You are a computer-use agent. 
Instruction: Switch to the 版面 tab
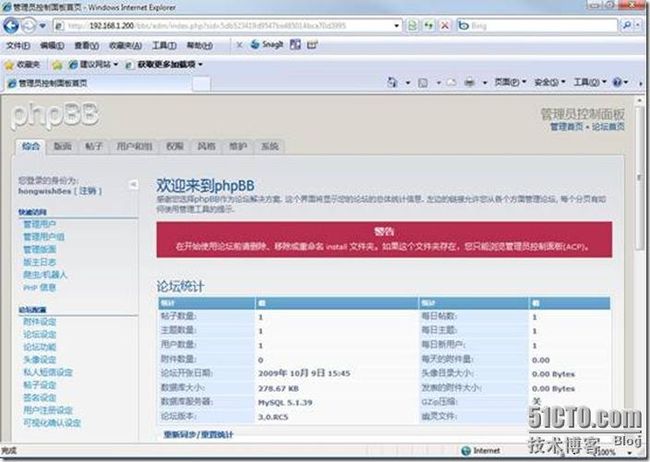pyautogui.click(x=63, y=146)
